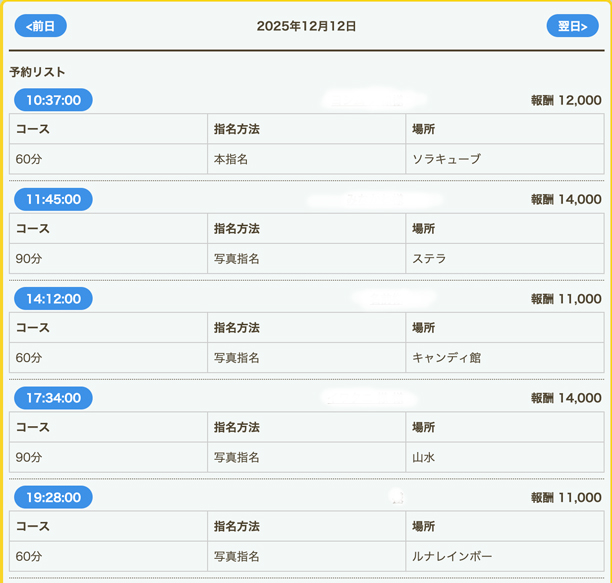This screenshot has width=612, height=583.
Task: Select the 11:45:00 reservation time badge
Action: 53,199
